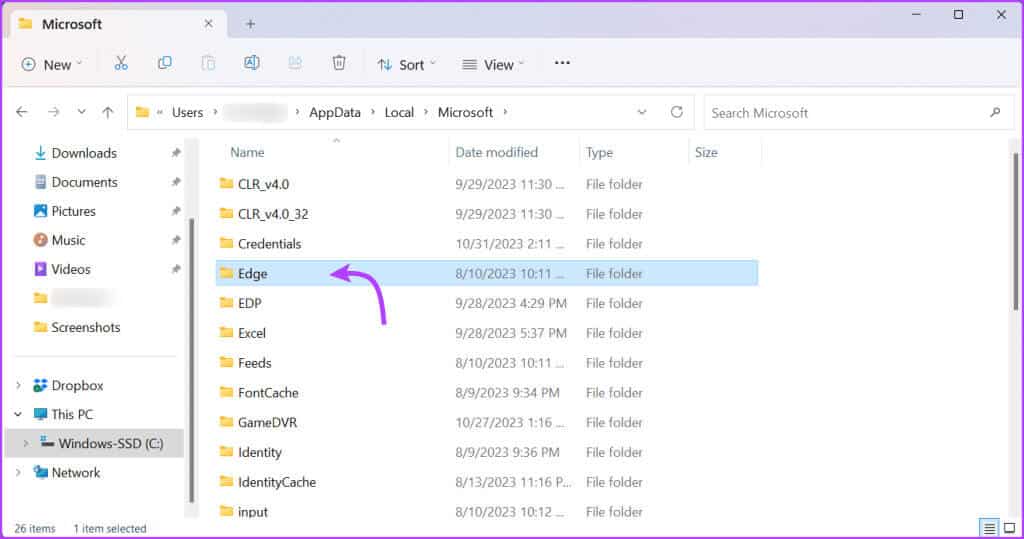
Task: Click the Rename icon
Action: click(251, 63)
